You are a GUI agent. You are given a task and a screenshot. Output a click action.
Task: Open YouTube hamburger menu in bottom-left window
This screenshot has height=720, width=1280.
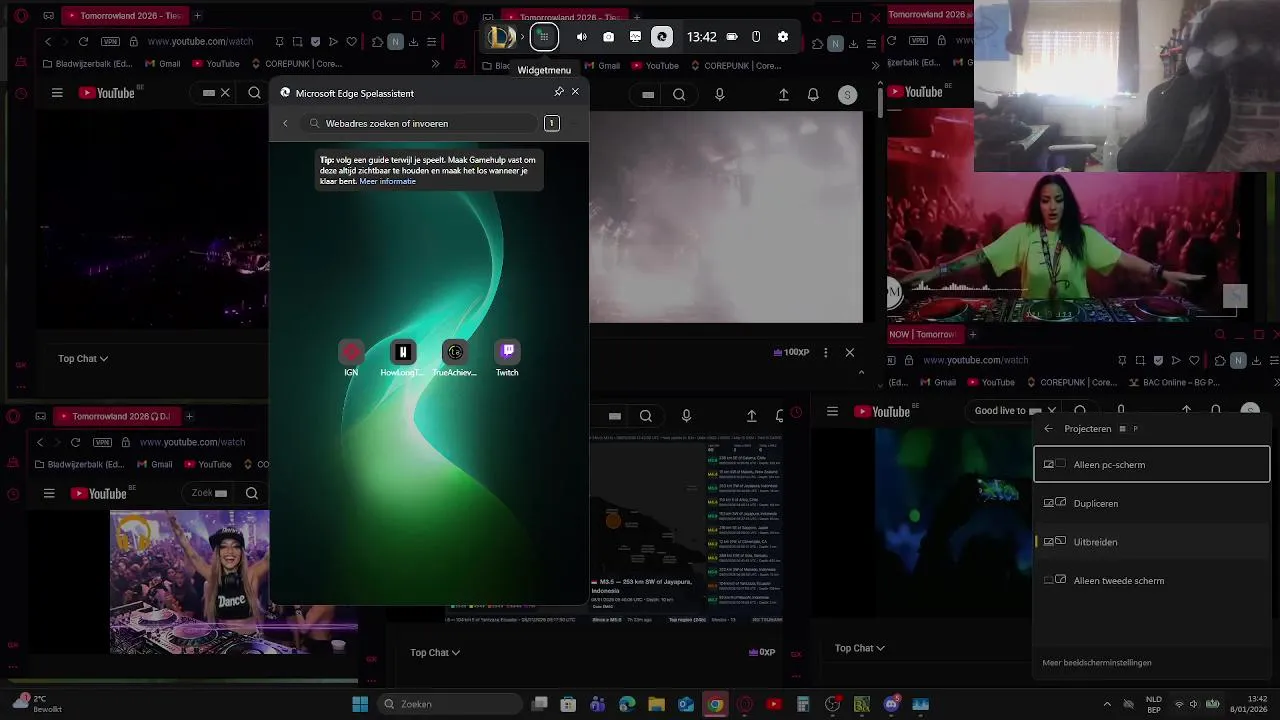point(49,493)
